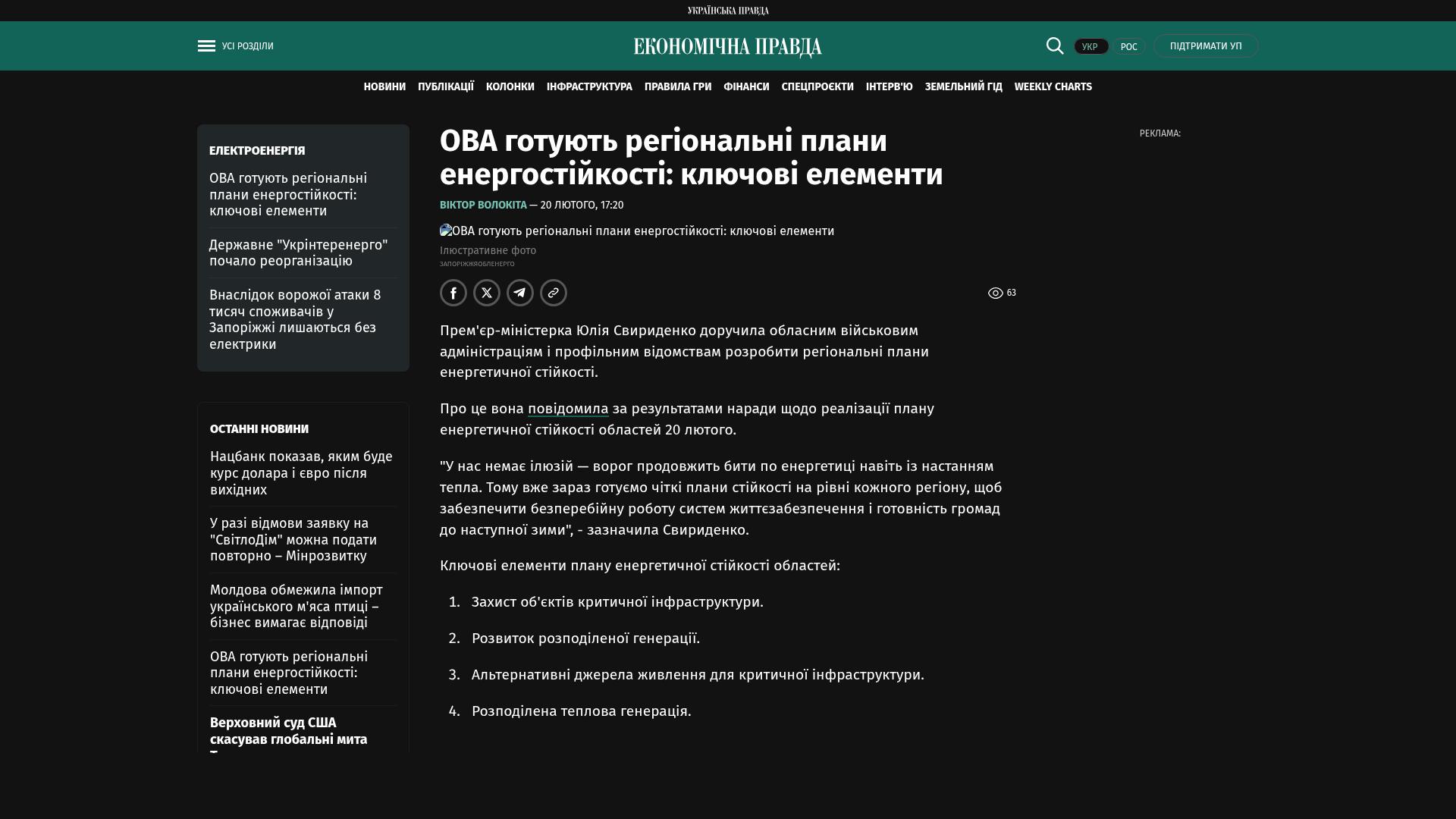Click the Економічна правда logo
The image size is (1456, 819).
point(728,47)
